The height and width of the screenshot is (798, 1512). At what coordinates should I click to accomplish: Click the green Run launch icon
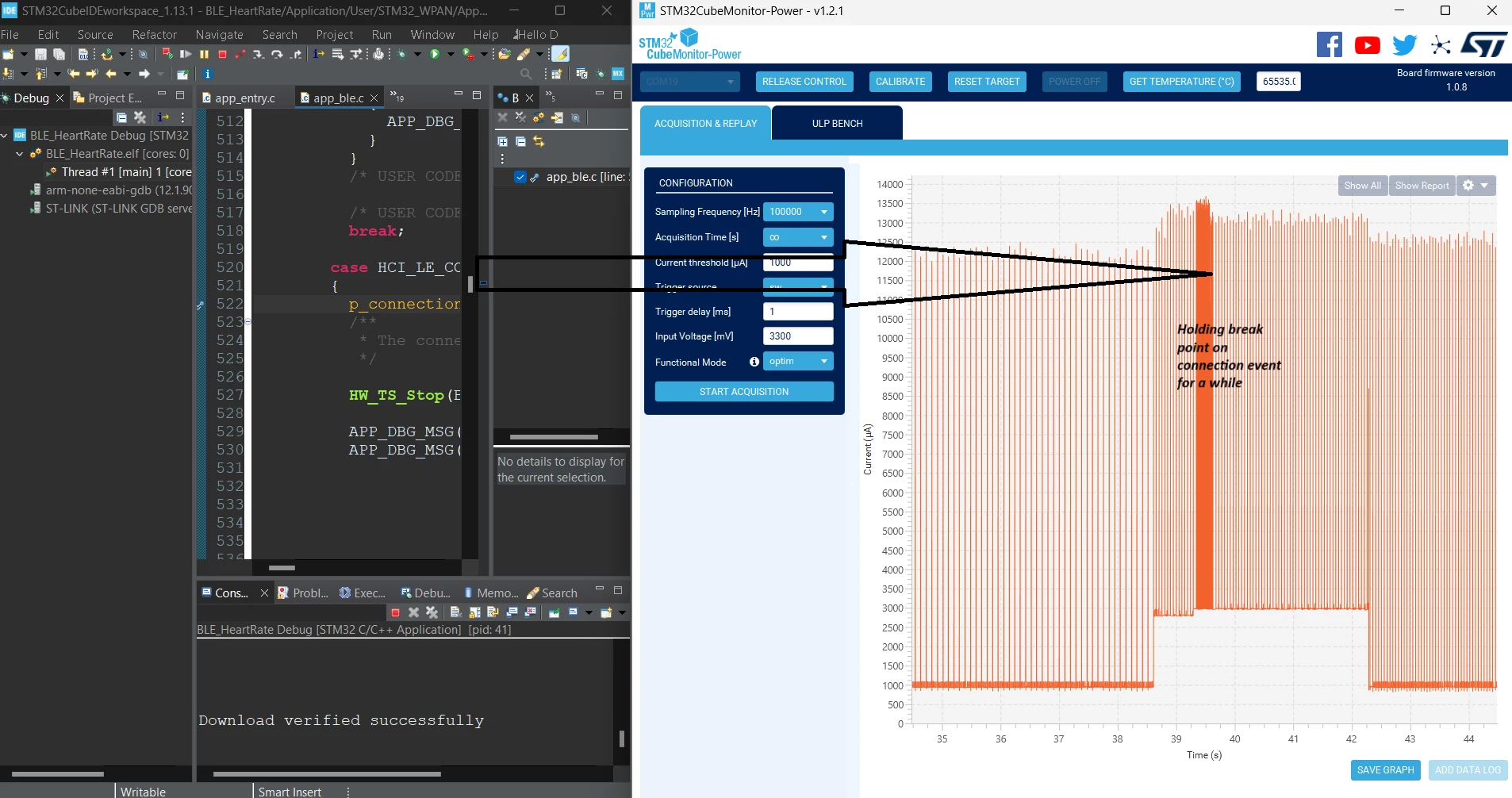[435, 54]
